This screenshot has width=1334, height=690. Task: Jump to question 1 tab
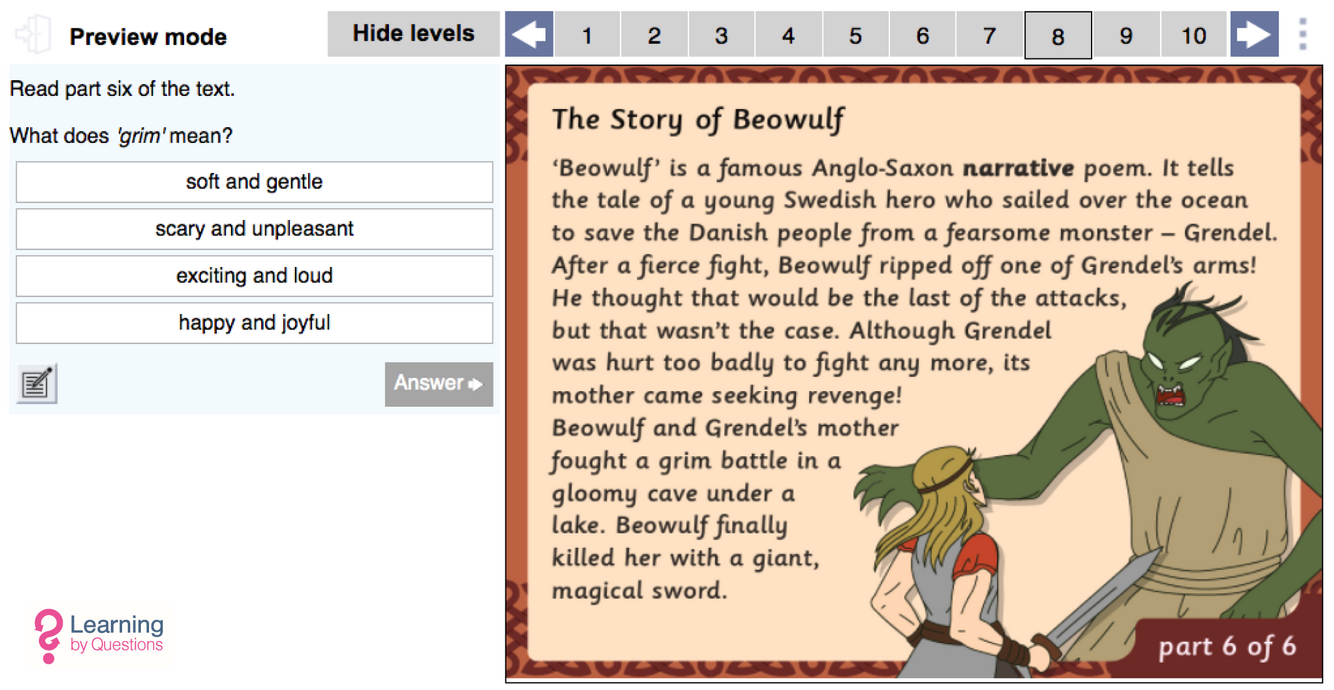point(587,36)
